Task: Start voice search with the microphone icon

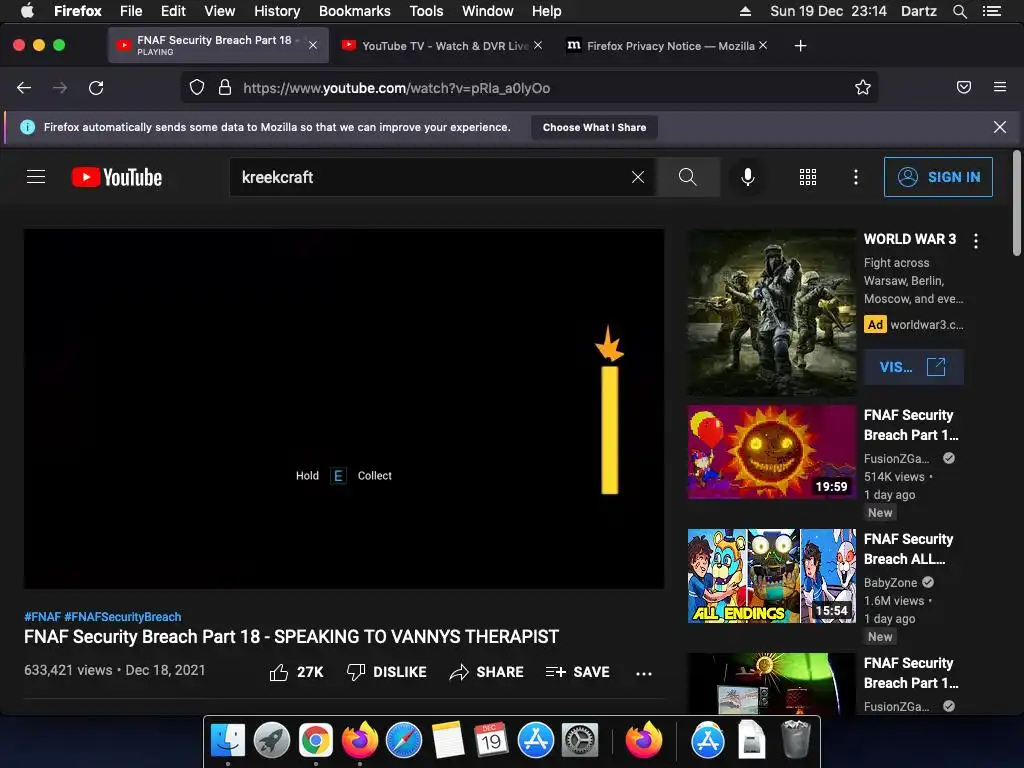Action: 748,177
